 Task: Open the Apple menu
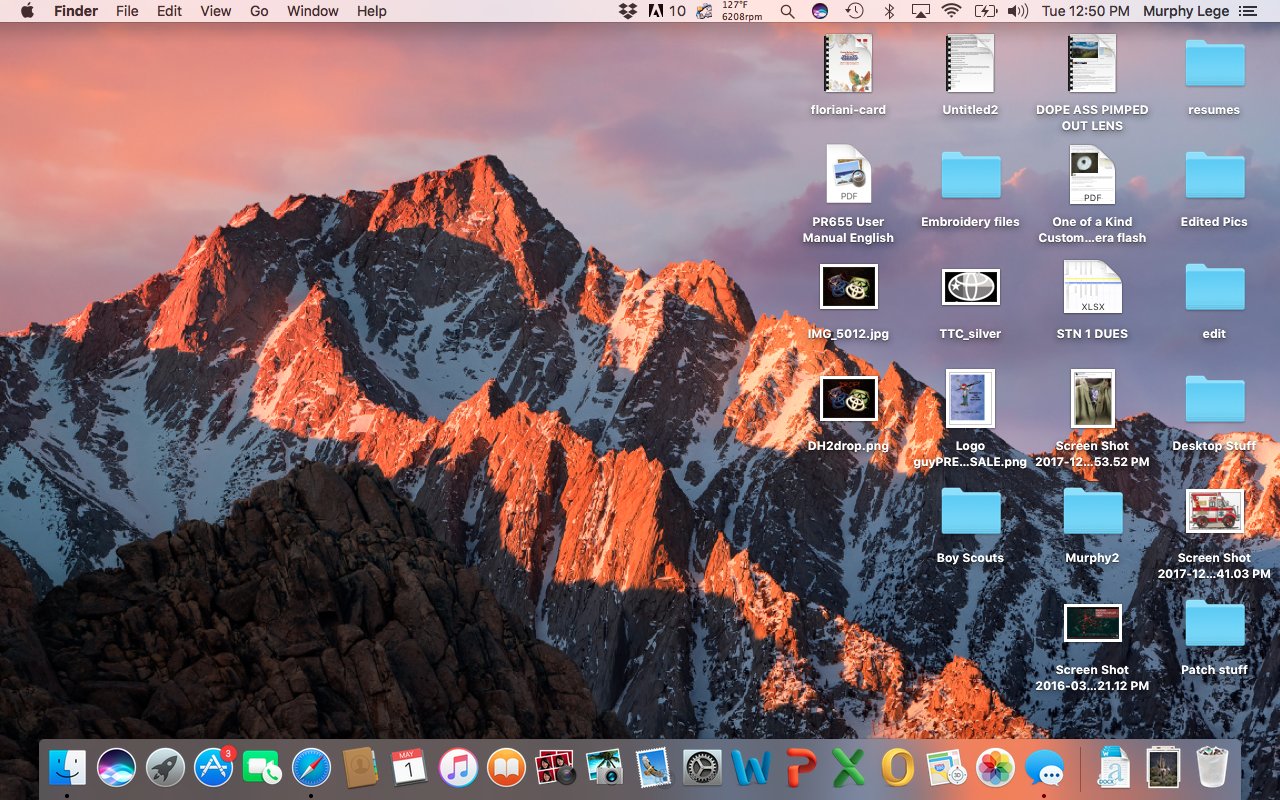point(27,11)
